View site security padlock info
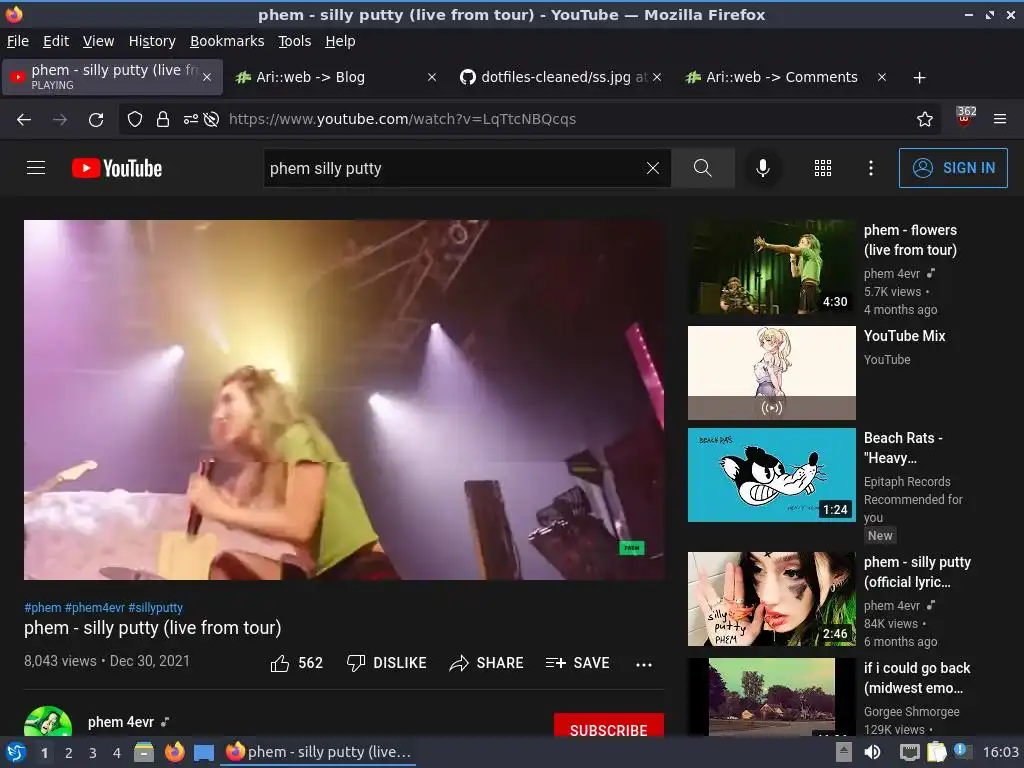This screenshot has height=768, width=1024. (x=163, y=119)
